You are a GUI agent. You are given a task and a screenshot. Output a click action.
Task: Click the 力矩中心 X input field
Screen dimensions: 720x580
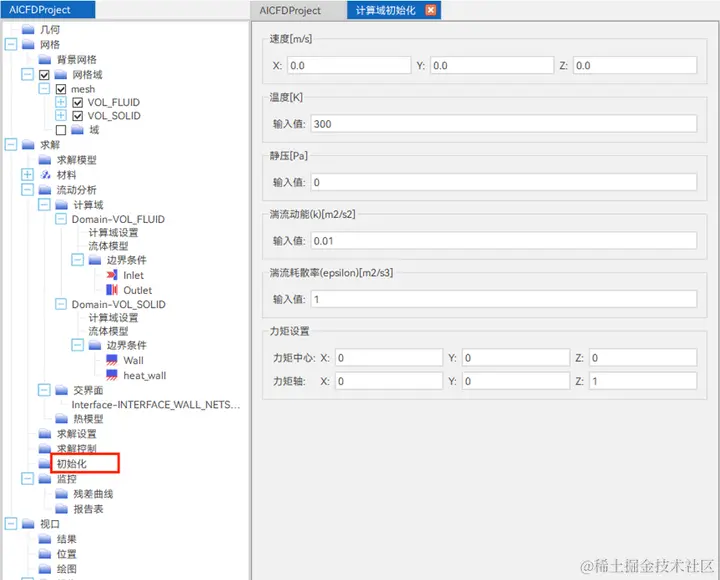tap(389, 358)
